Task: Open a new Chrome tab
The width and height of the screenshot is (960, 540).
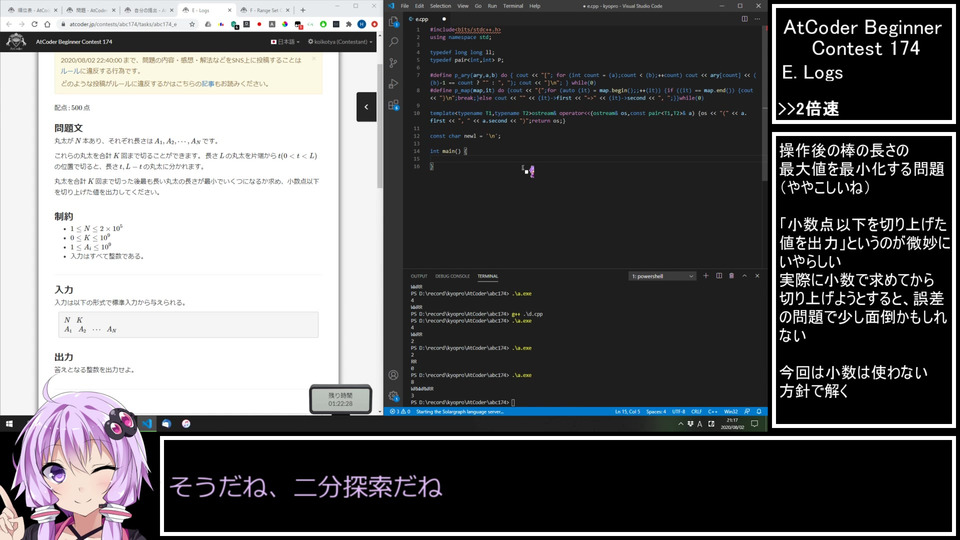Action: click(x=302, y=10)
